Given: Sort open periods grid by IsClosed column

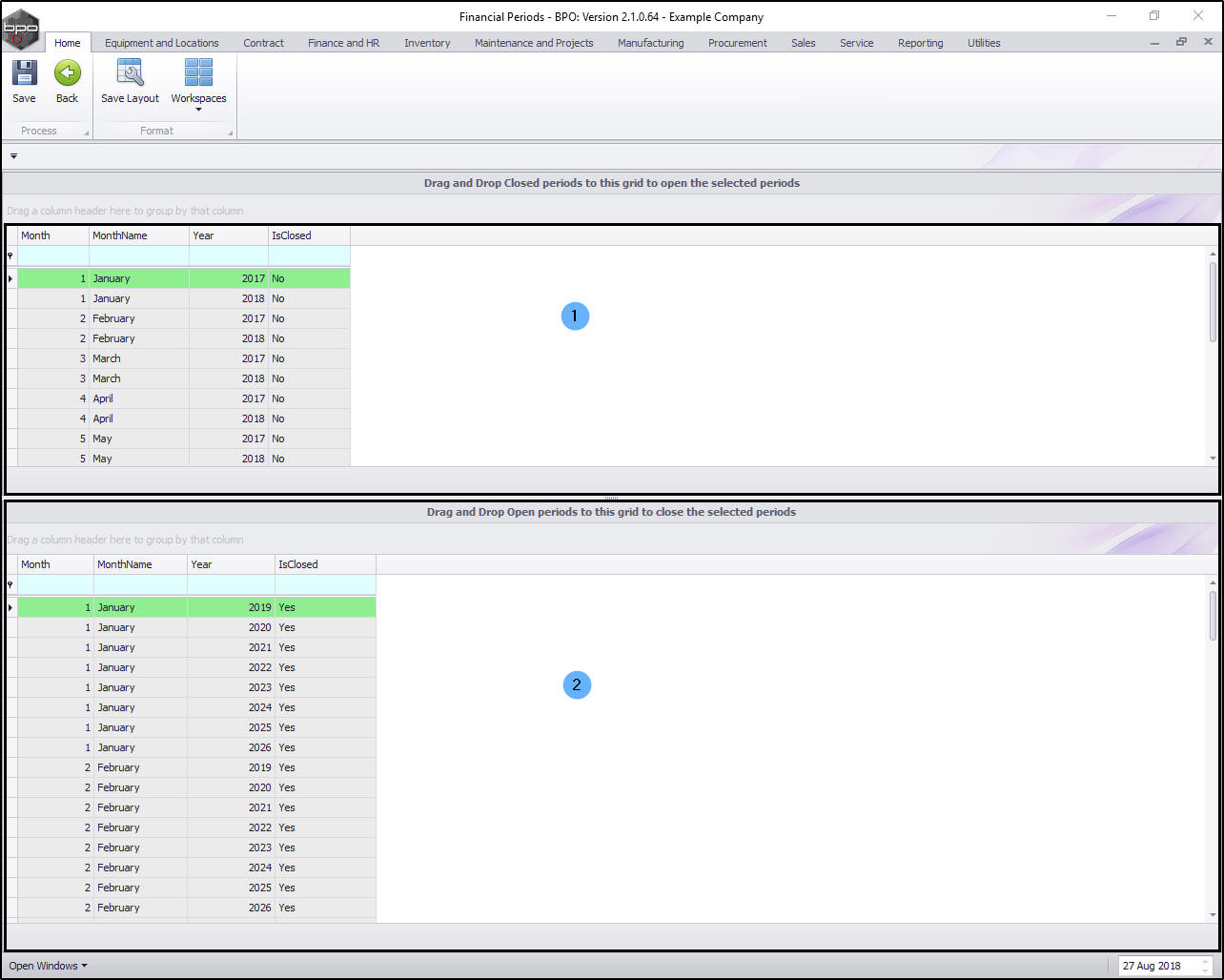Looking at the screenshot, I should [x=309, y=235].
